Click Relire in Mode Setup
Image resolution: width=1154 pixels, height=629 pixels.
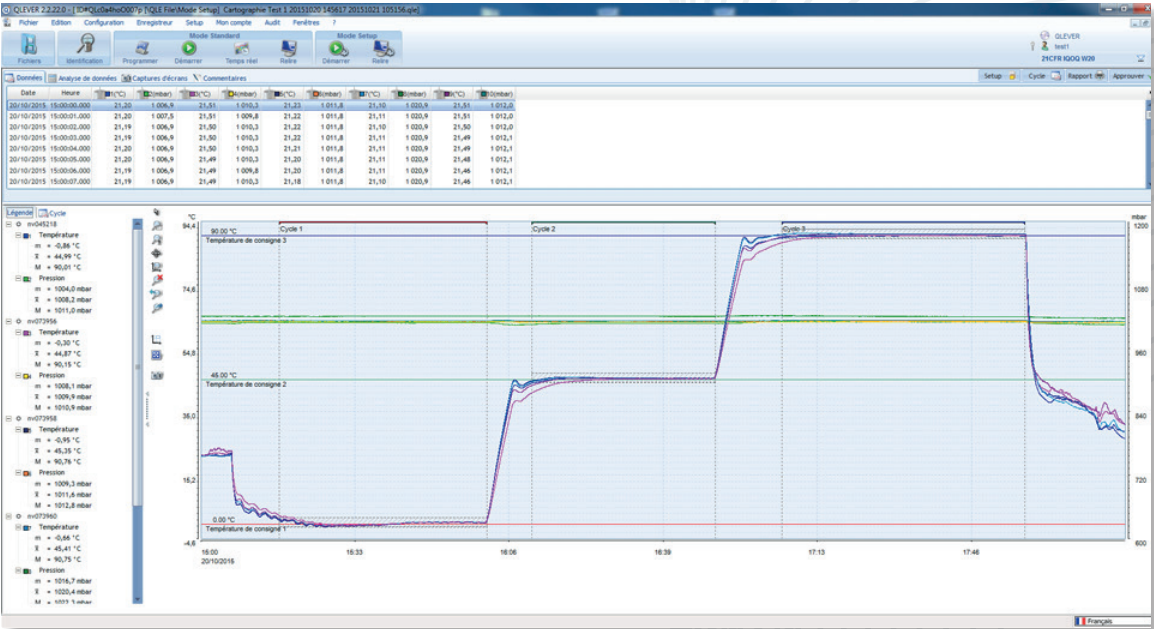coord(380,49)
